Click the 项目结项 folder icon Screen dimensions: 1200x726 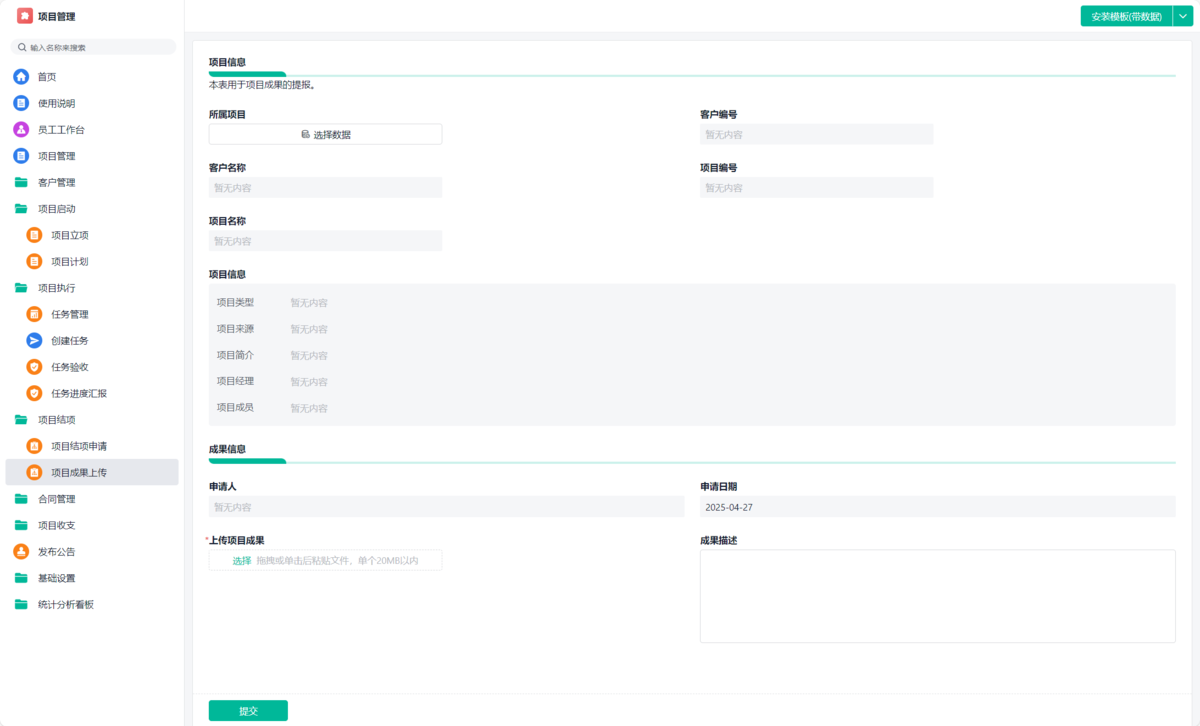pyautogui.click(x=21, y=420)
